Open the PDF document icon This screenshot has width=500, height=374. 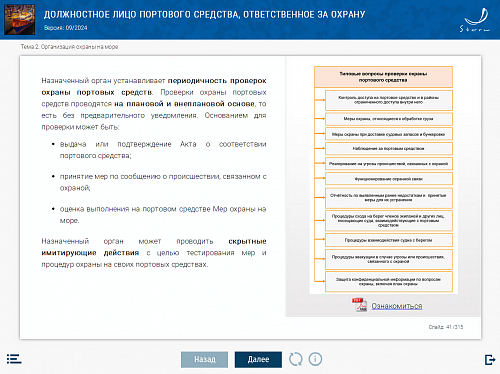click(359, 304)
